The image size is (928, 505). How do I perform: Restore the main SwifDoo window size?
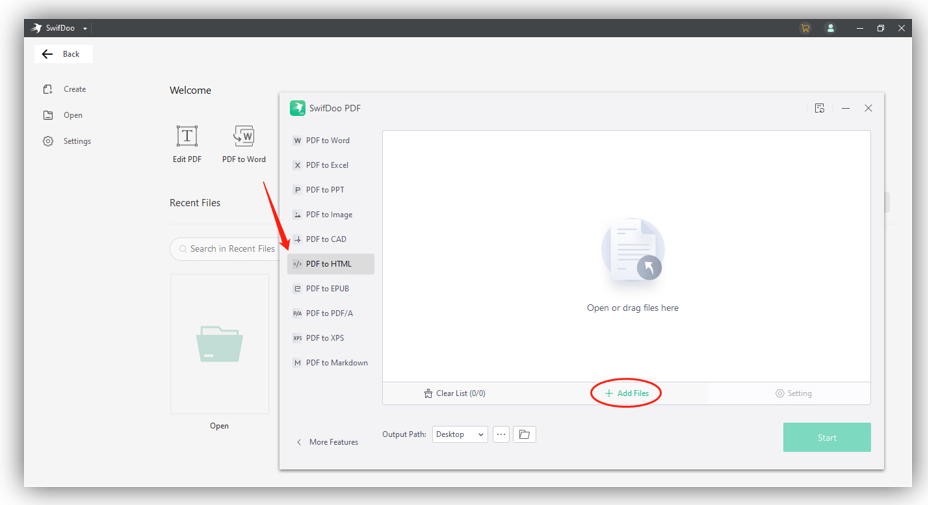(x=881, y=28)
